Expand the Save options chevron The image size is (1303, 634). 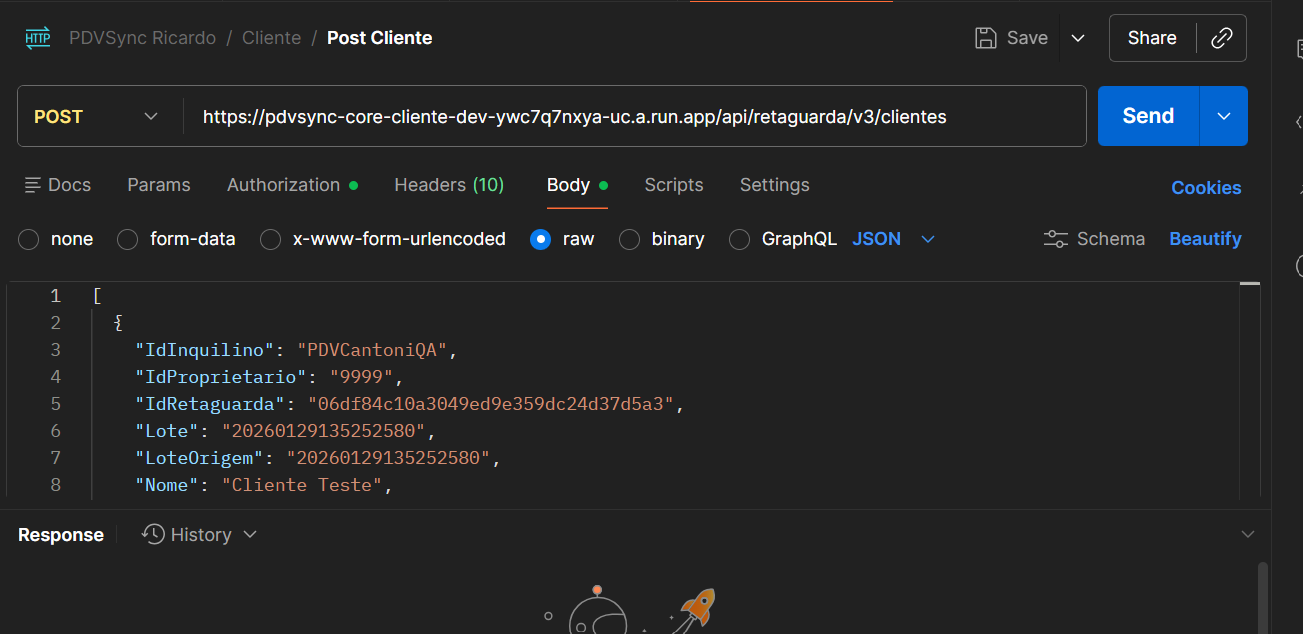pos(1078,38)
